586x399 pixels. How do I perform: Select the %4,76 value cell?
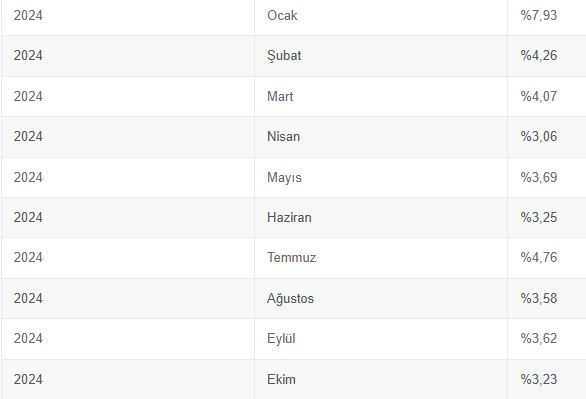click(547, 258)
